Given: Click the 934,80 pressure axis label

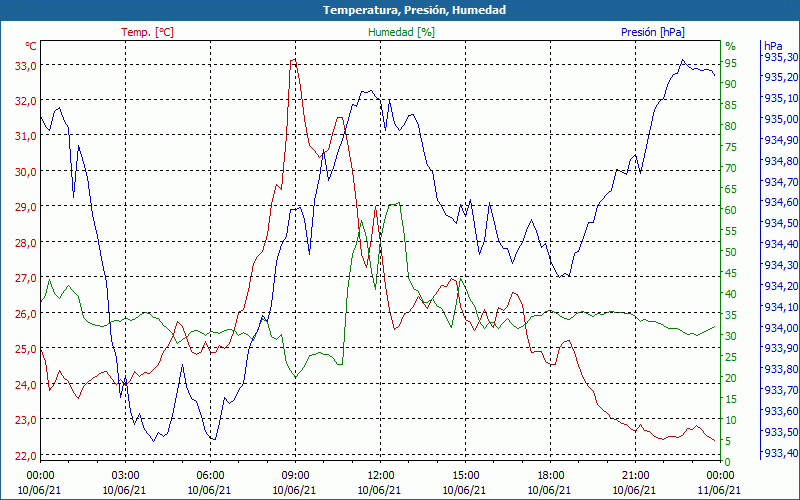Looking at the screenshot, I should coord(781,161).
